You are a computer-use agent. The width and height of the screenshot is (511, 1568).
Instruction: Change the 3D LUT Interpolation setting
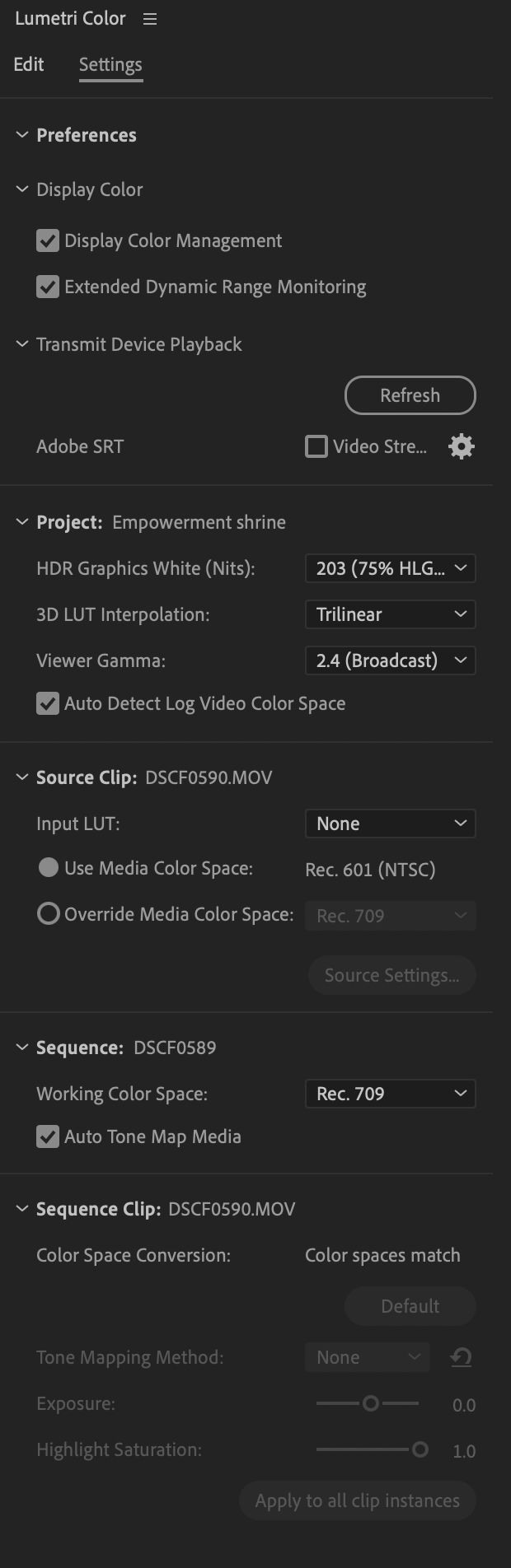point(390,614)
